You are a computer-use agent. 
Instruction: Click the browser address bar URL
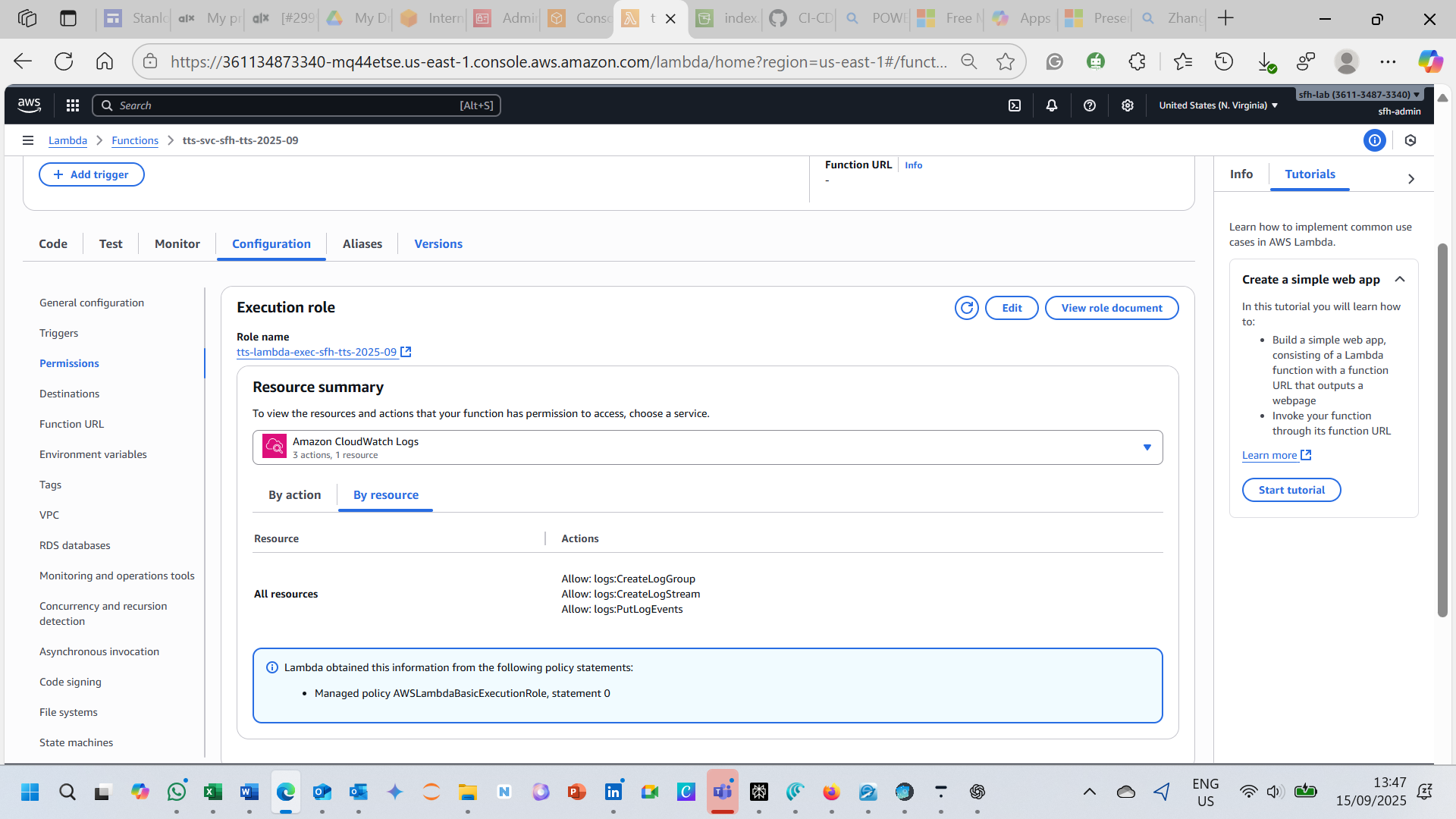(x=558, y=61)
